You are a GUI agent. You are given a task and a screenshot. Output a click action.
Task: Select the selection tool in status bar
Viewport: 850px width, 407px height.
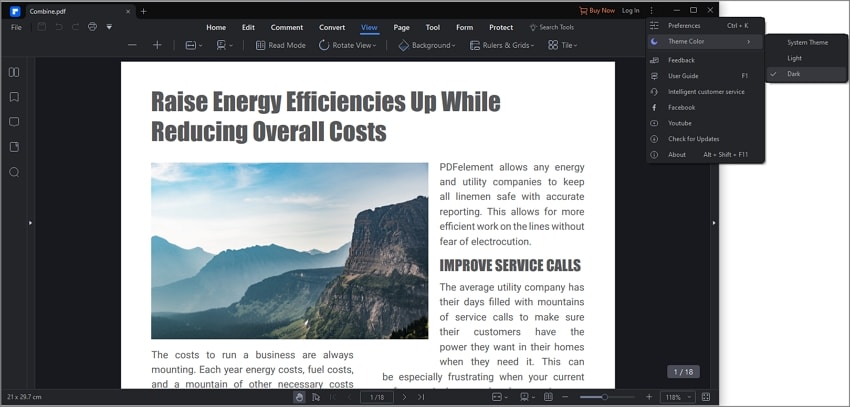point(316,397)
